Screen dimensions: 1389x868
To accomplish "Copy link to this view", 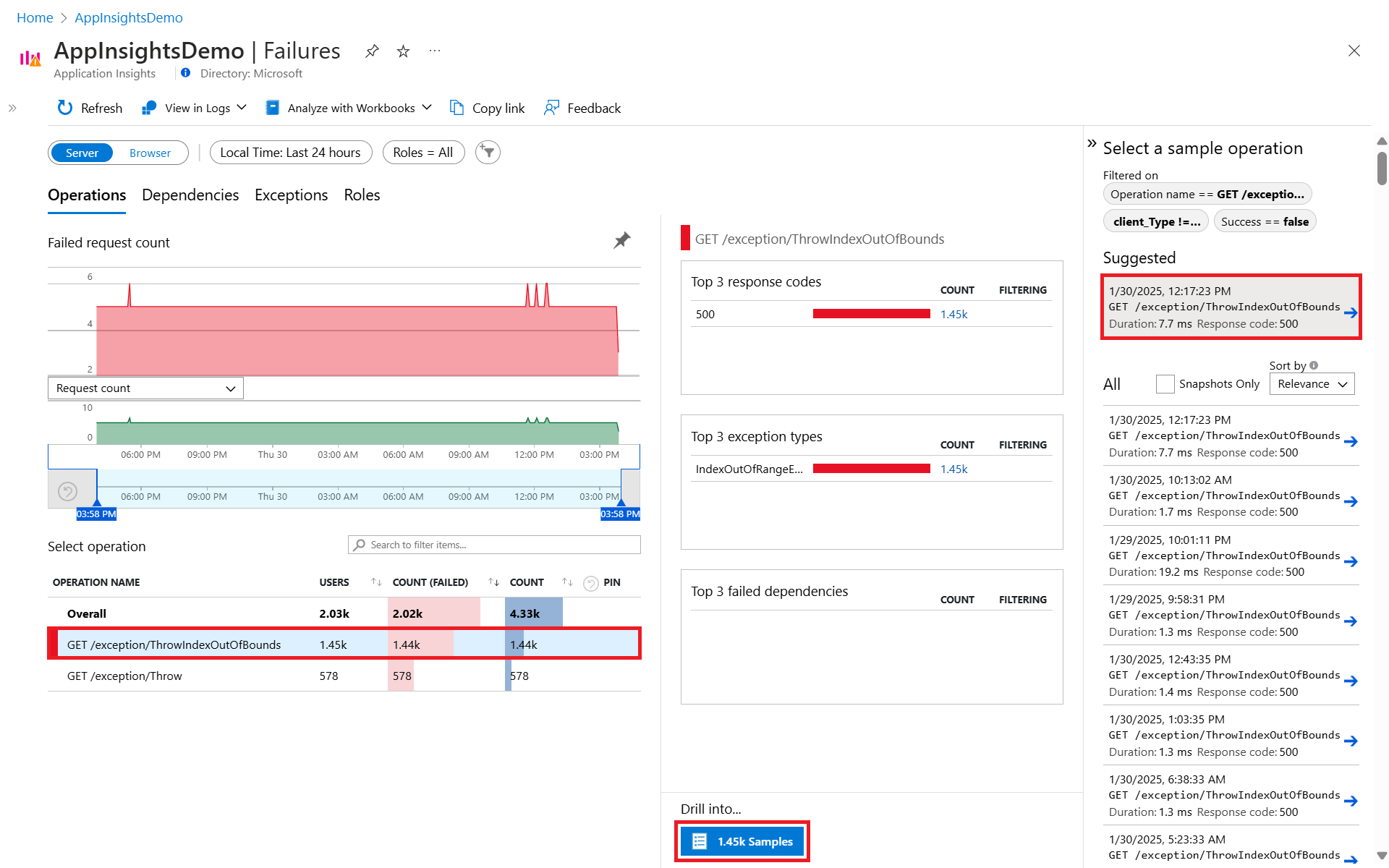I will tap(488, 109).
